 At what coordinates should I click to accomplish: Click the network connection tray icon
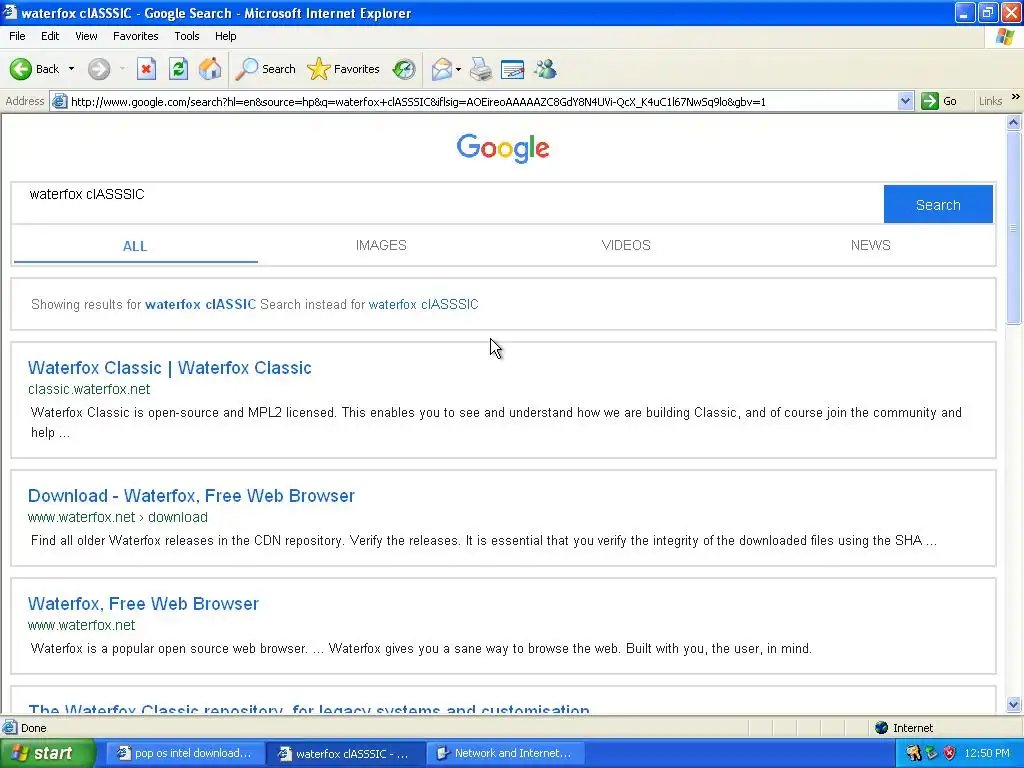(931, 753)
